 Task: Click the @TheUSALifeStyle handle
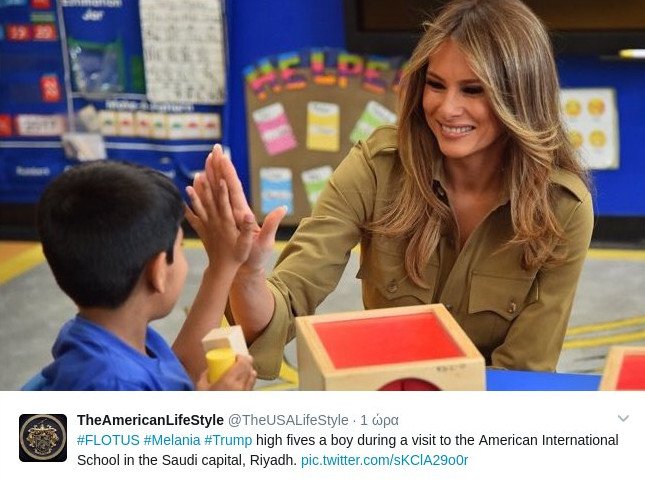coord(288,420)
